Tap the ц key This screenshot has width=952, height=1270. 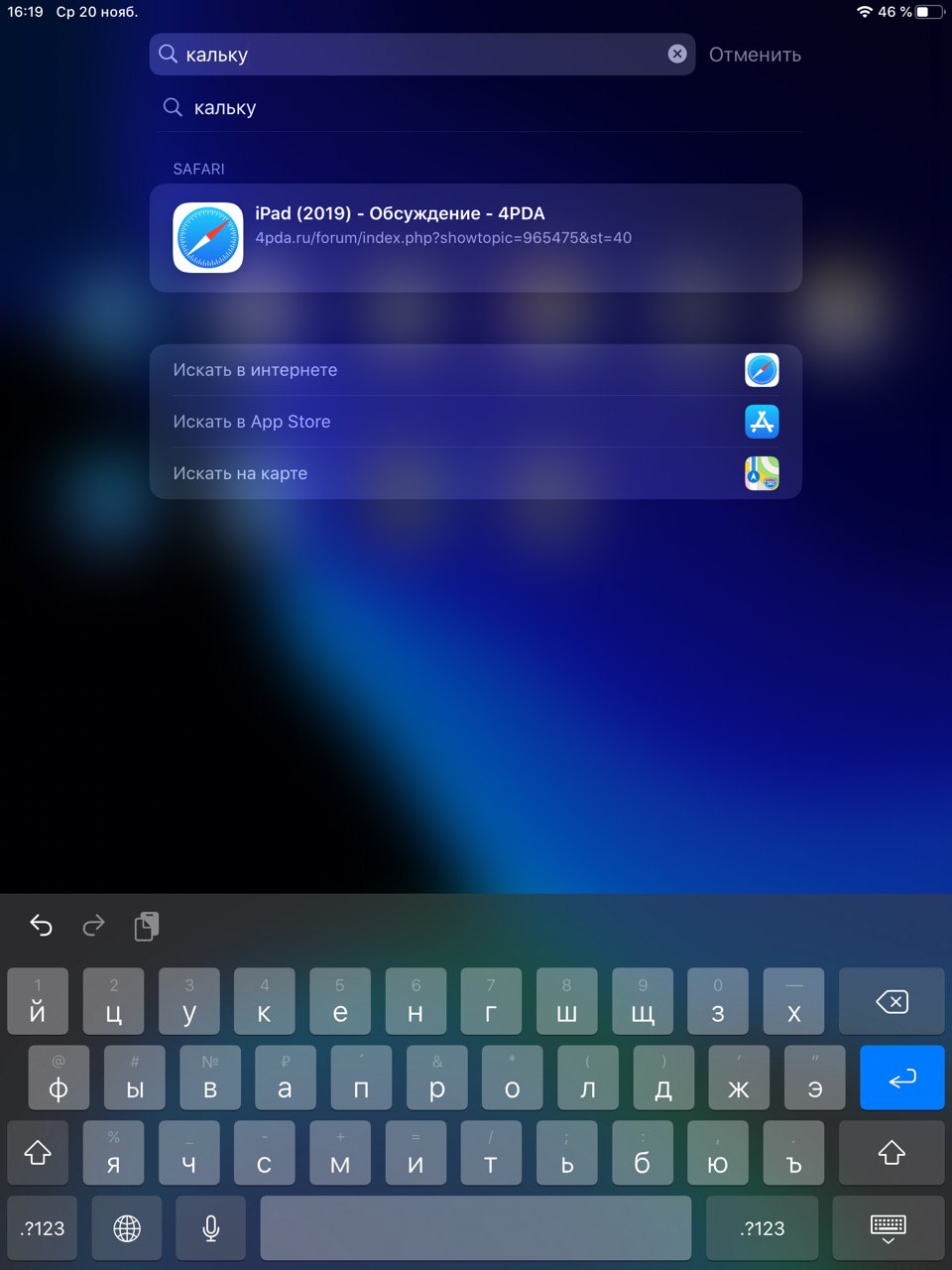coord(113,1002)
